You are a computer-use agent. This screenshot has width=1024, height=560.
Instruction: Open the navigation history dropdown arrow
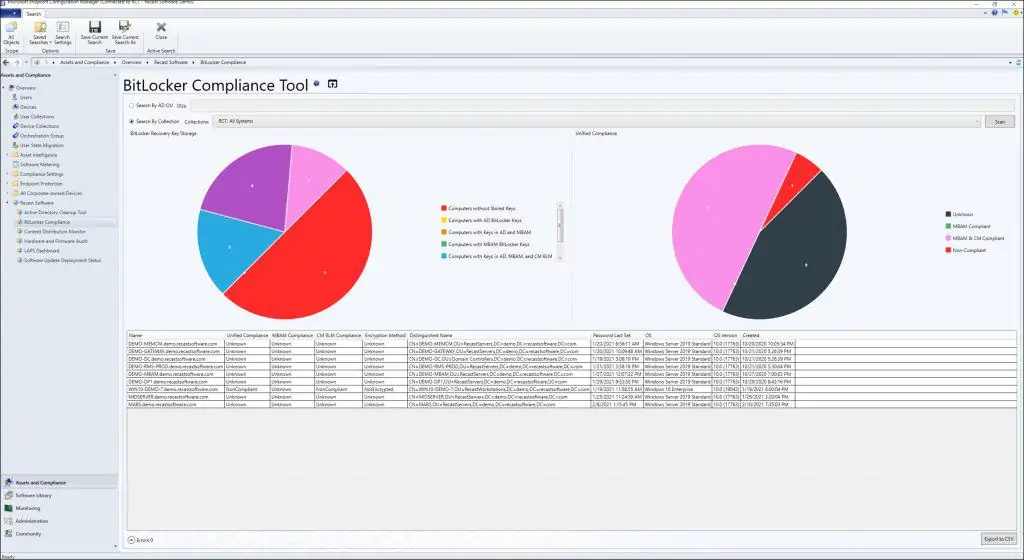pos(26,63)
